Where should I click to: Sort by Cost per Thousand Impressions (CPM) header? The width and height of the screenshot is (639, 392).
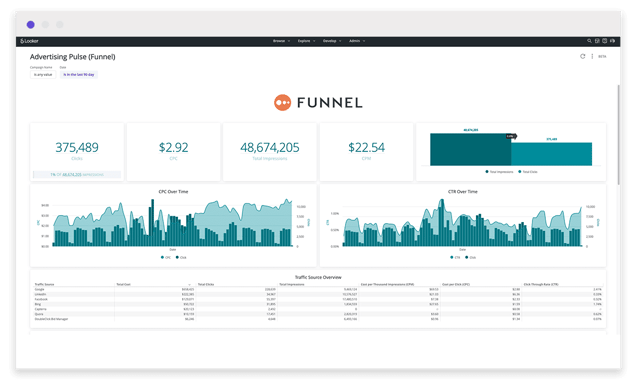(x=387, y=284)
